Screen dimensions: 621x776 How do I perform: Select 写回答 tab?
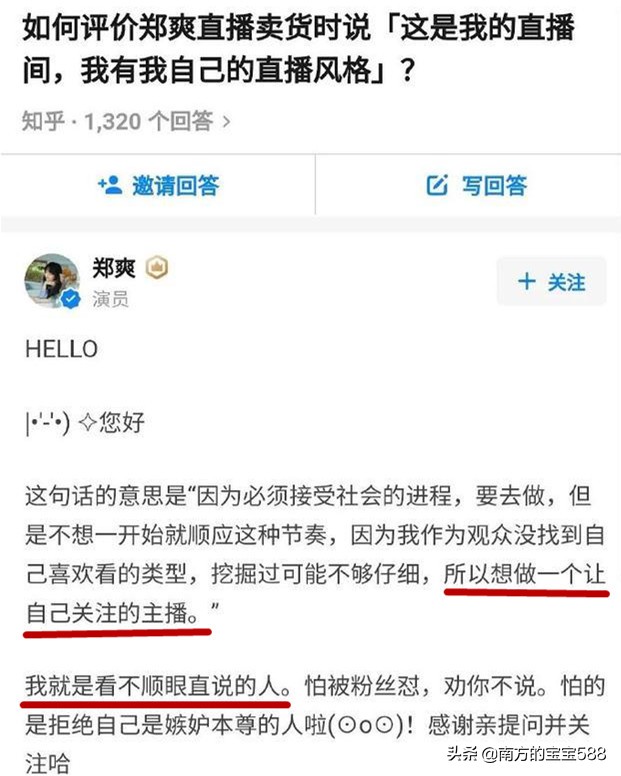[x=468, y=185]
